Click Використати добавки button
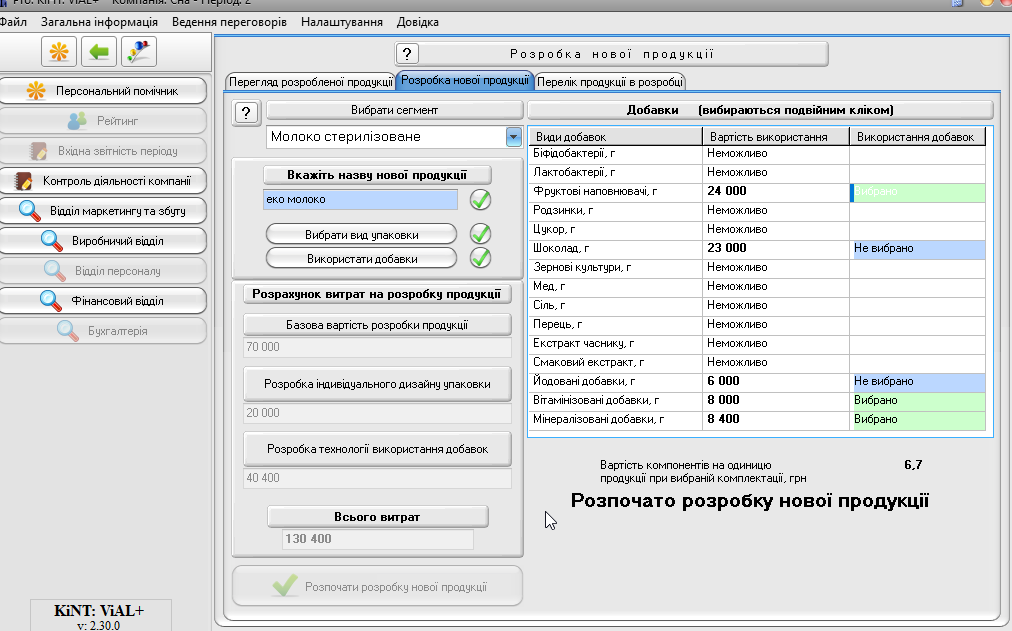This screenshot has height=631, width=1012. tap(361, 259)
